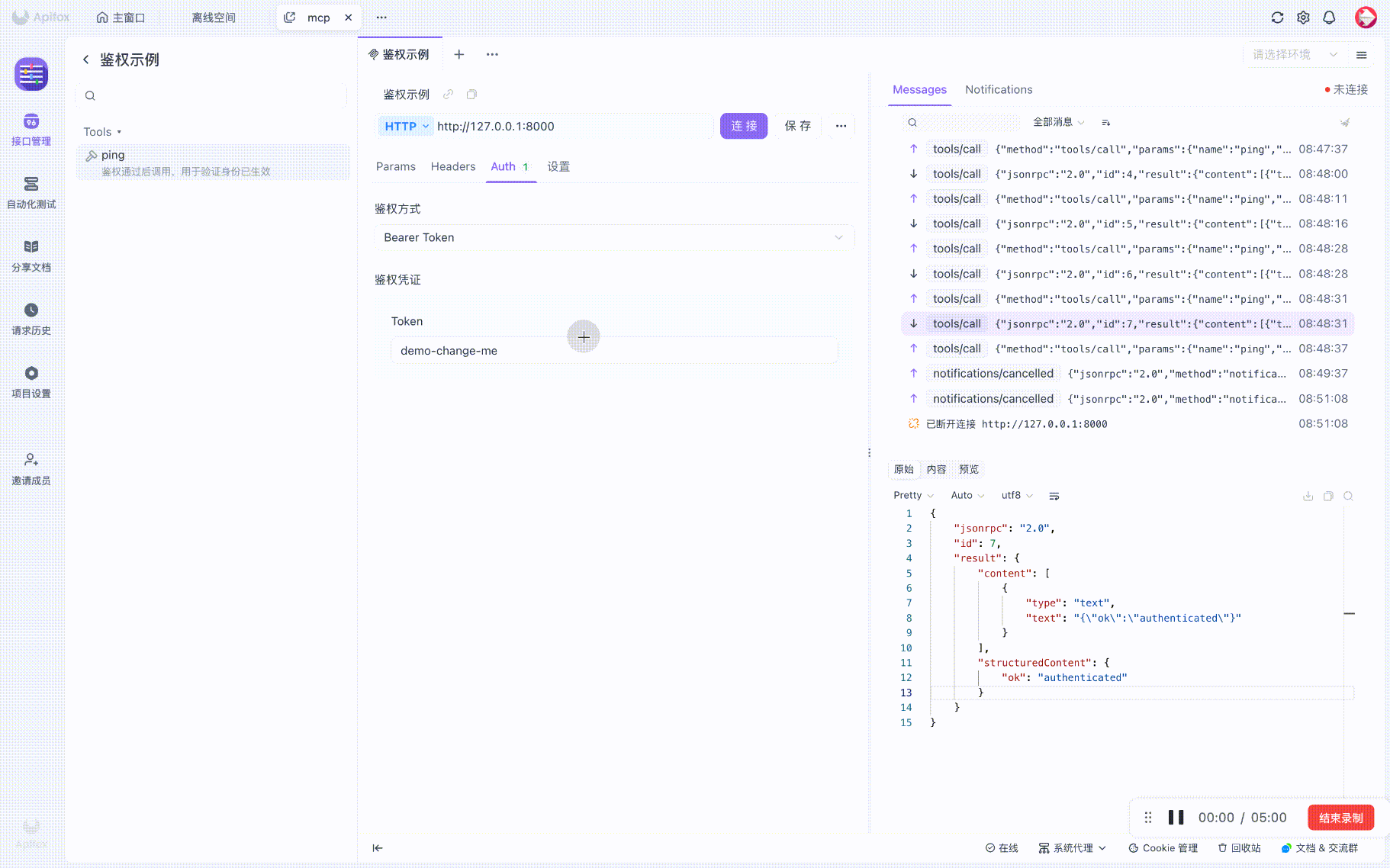
Task: Open 分享文档 in the sidebar
Action: tap(31, 256)
